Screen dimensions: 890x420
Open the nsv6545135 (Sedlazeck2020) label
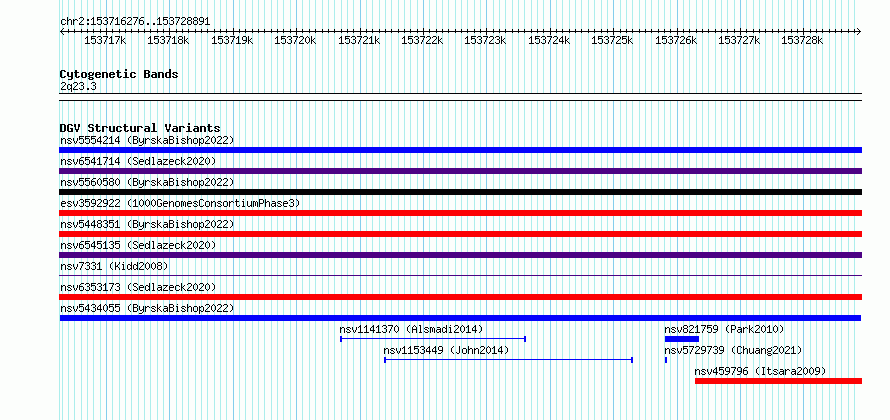point(138,245)
